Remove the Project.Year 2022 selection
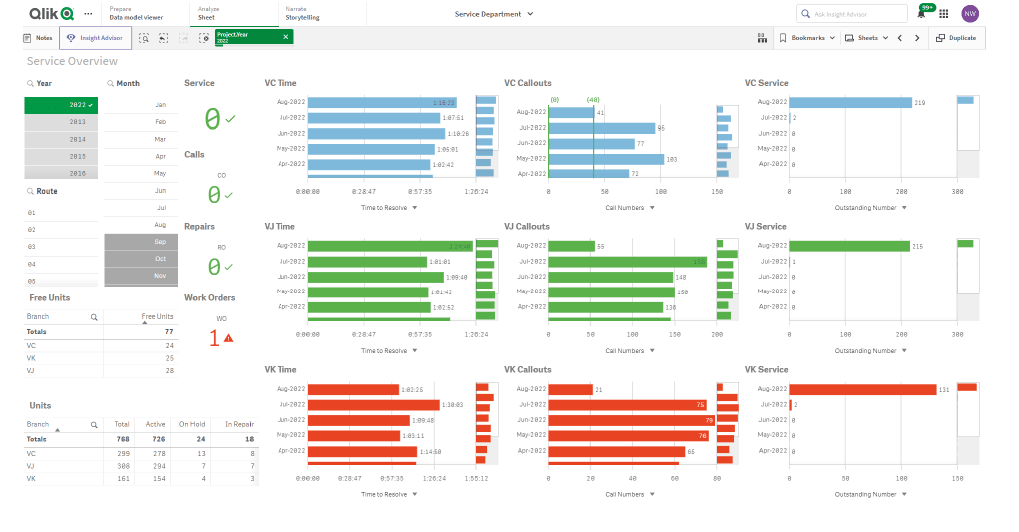 point(286,38)
